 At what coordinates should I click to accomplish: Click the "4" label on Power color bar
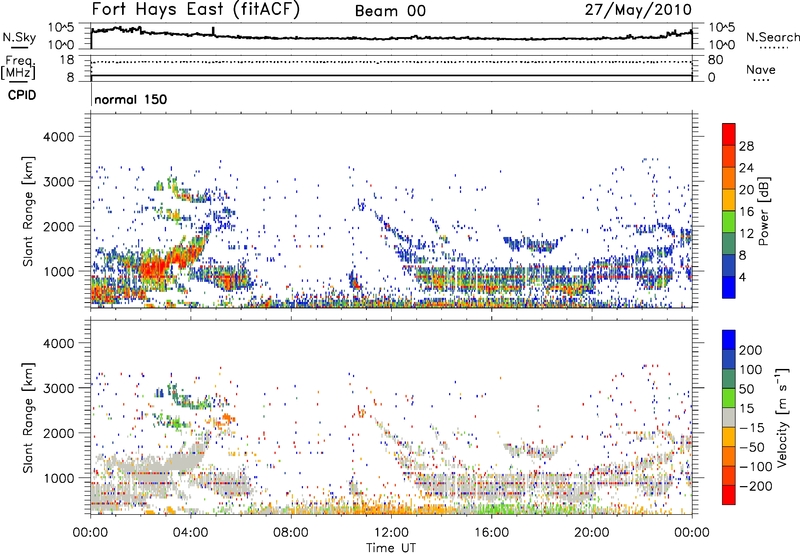pyautogui.click(x=743, y=278)
